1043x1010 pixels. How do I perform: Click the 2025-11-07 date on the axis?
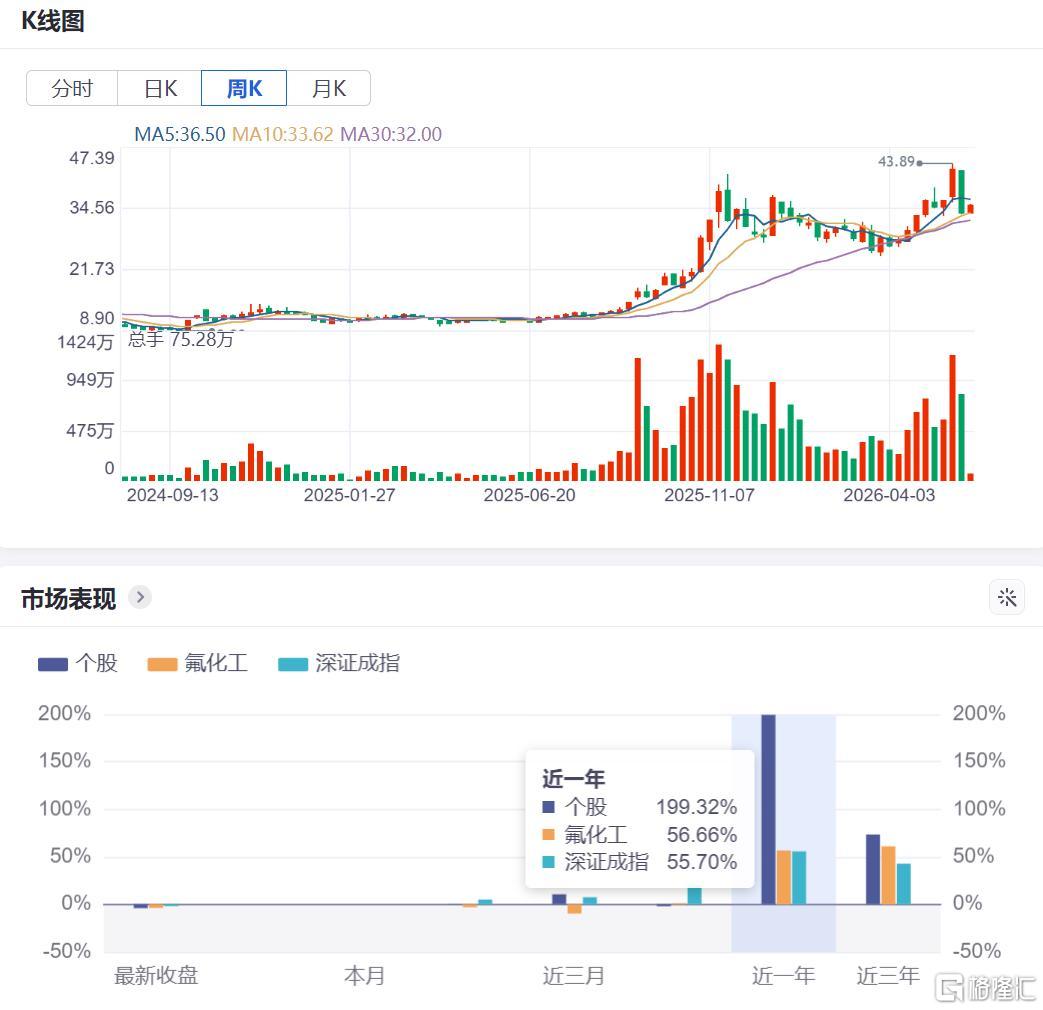(x=709, y=495)
